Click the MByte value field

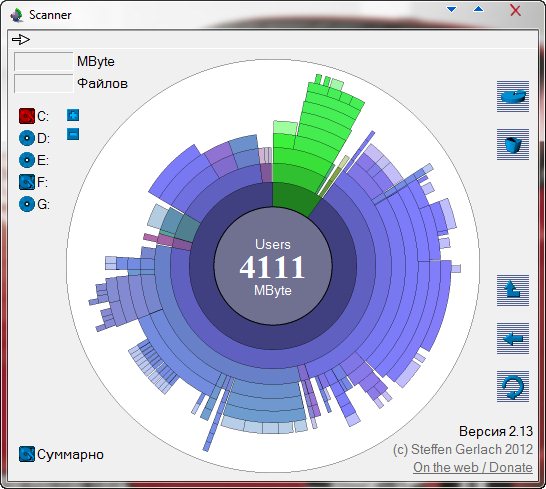click(44, 61)
